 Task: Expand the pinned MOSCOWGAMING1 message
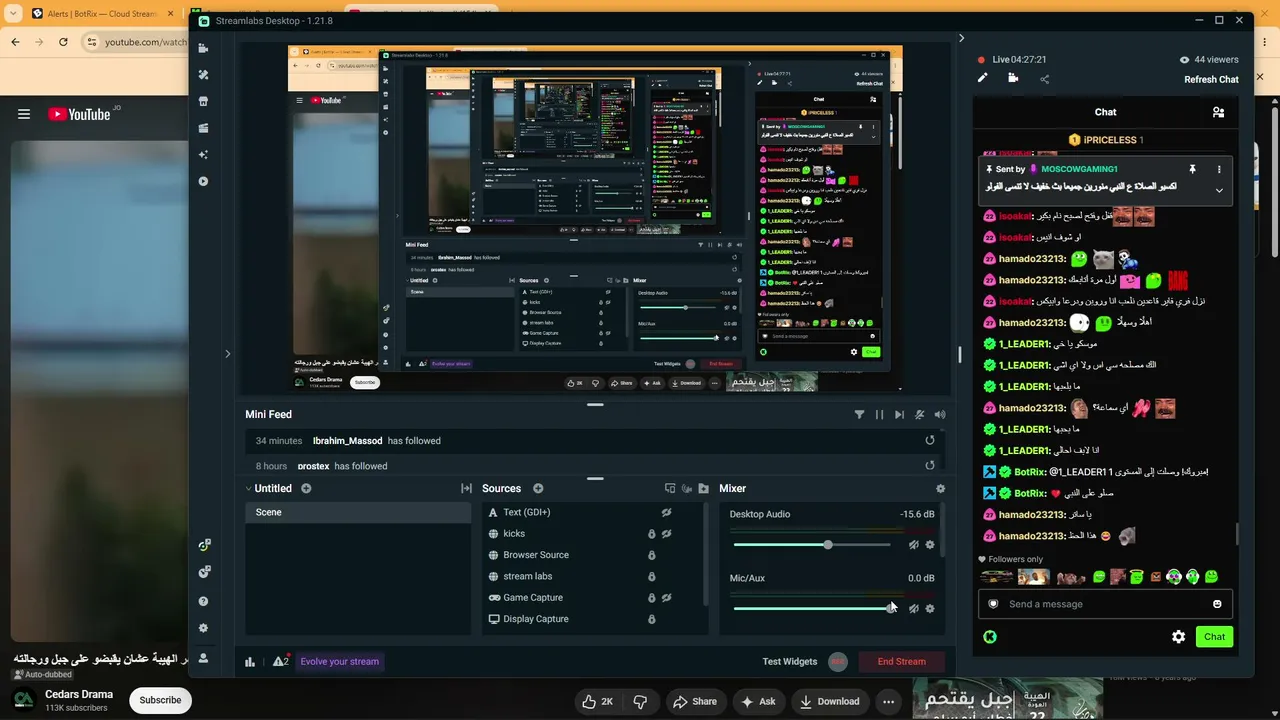pos(1219,190)
